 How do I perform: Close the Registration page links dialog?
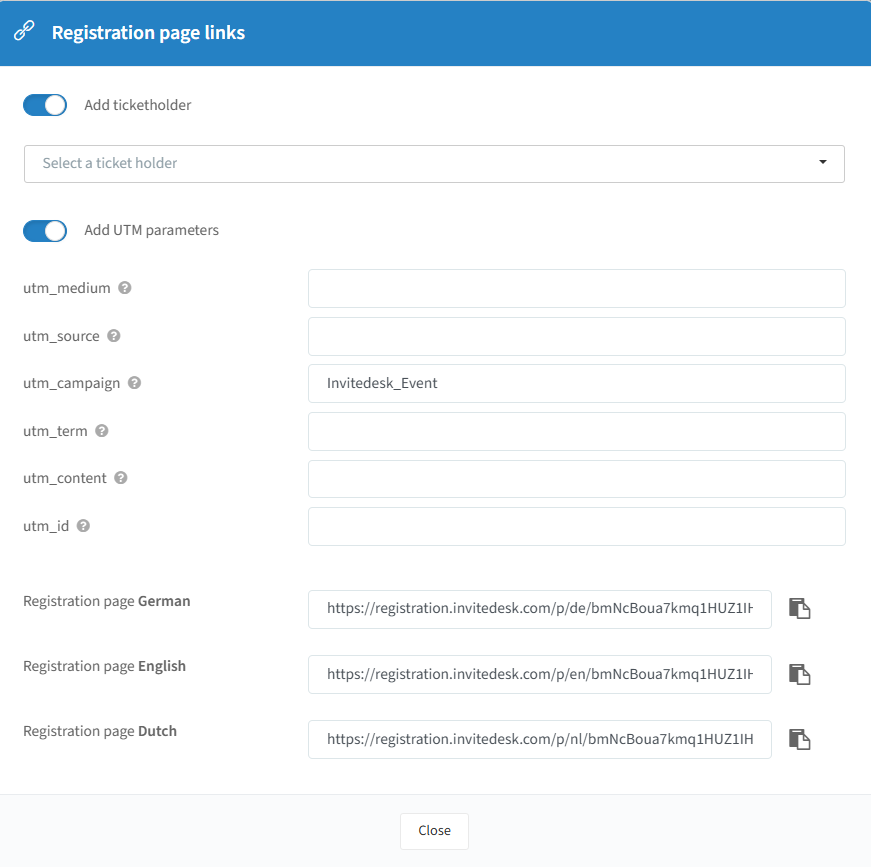click(434, 831)
